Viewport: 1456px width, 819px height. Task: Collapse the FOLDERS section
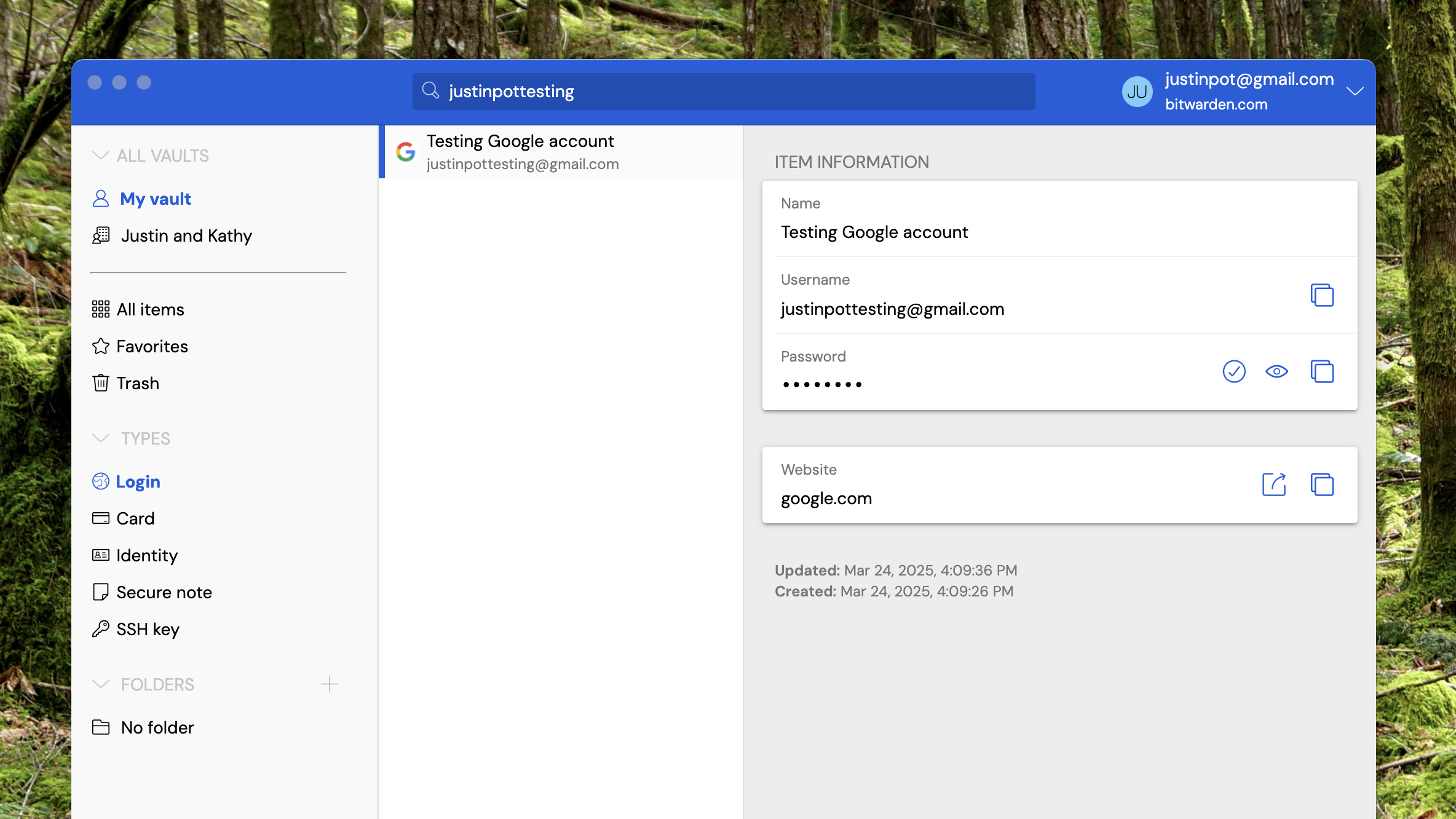[x=101, y=684]
